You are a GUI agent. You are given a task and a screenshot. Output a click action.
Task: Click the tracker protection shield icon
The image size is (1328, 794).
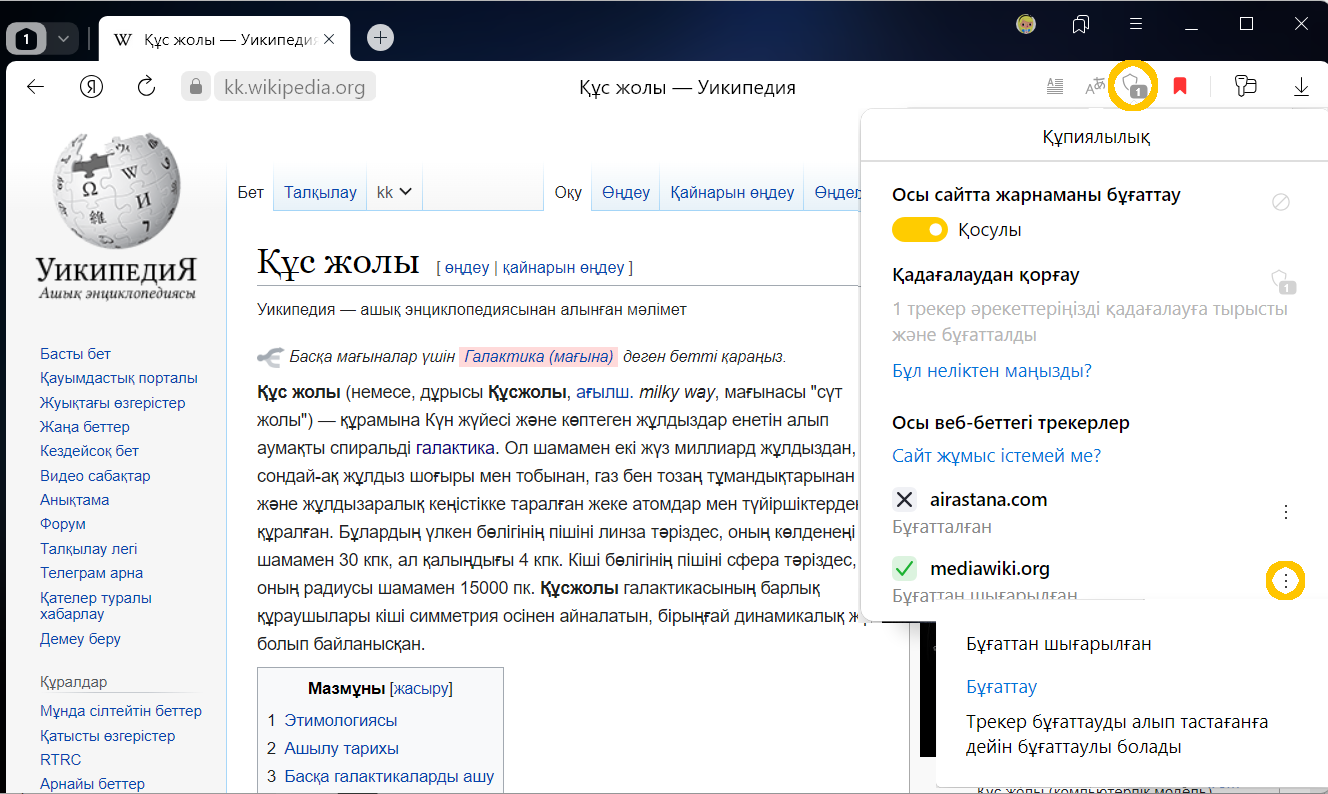[1134, 86]
